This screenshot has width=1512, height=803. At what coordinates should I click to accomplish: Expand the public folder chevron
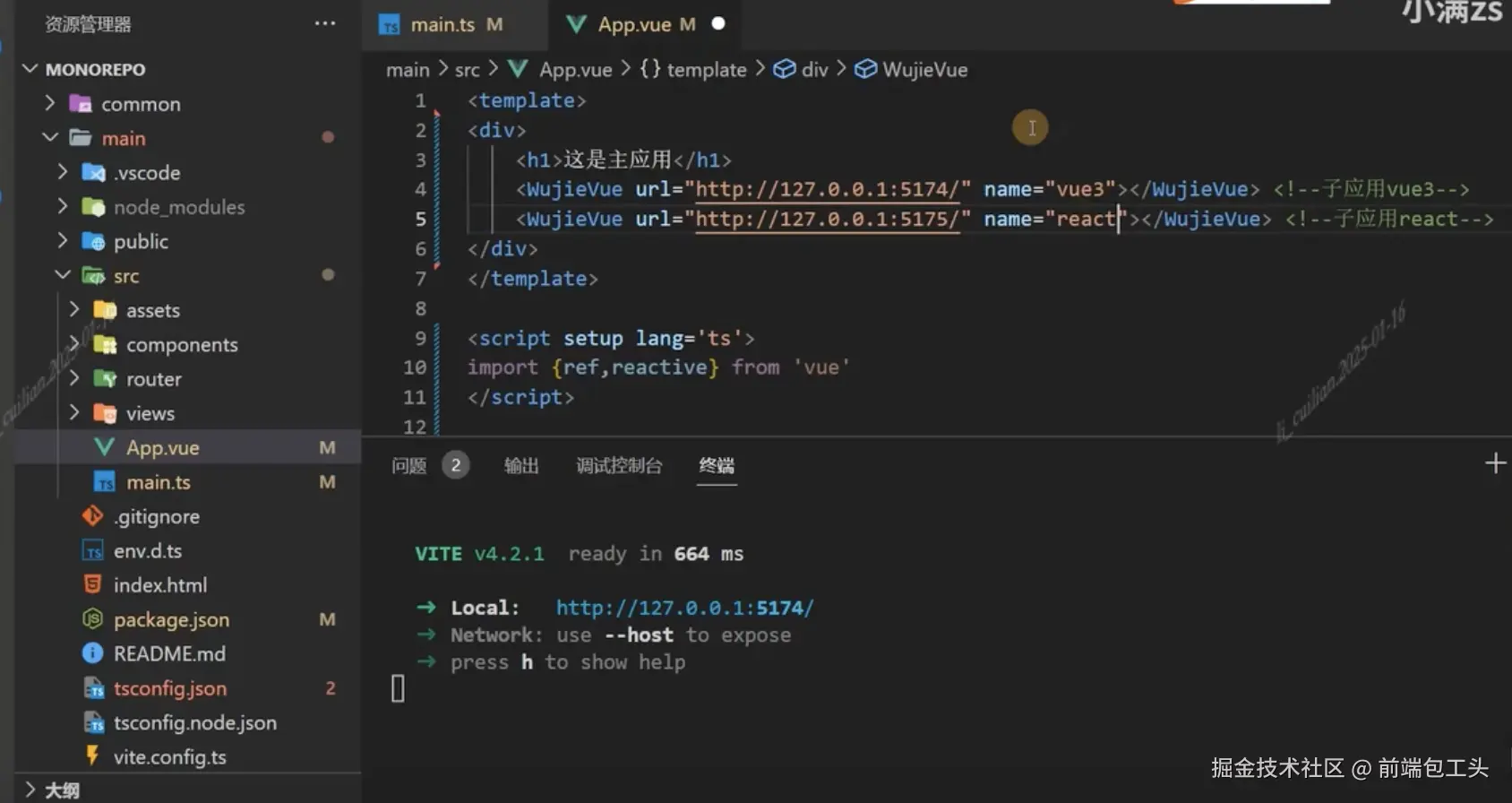(62, 241)
